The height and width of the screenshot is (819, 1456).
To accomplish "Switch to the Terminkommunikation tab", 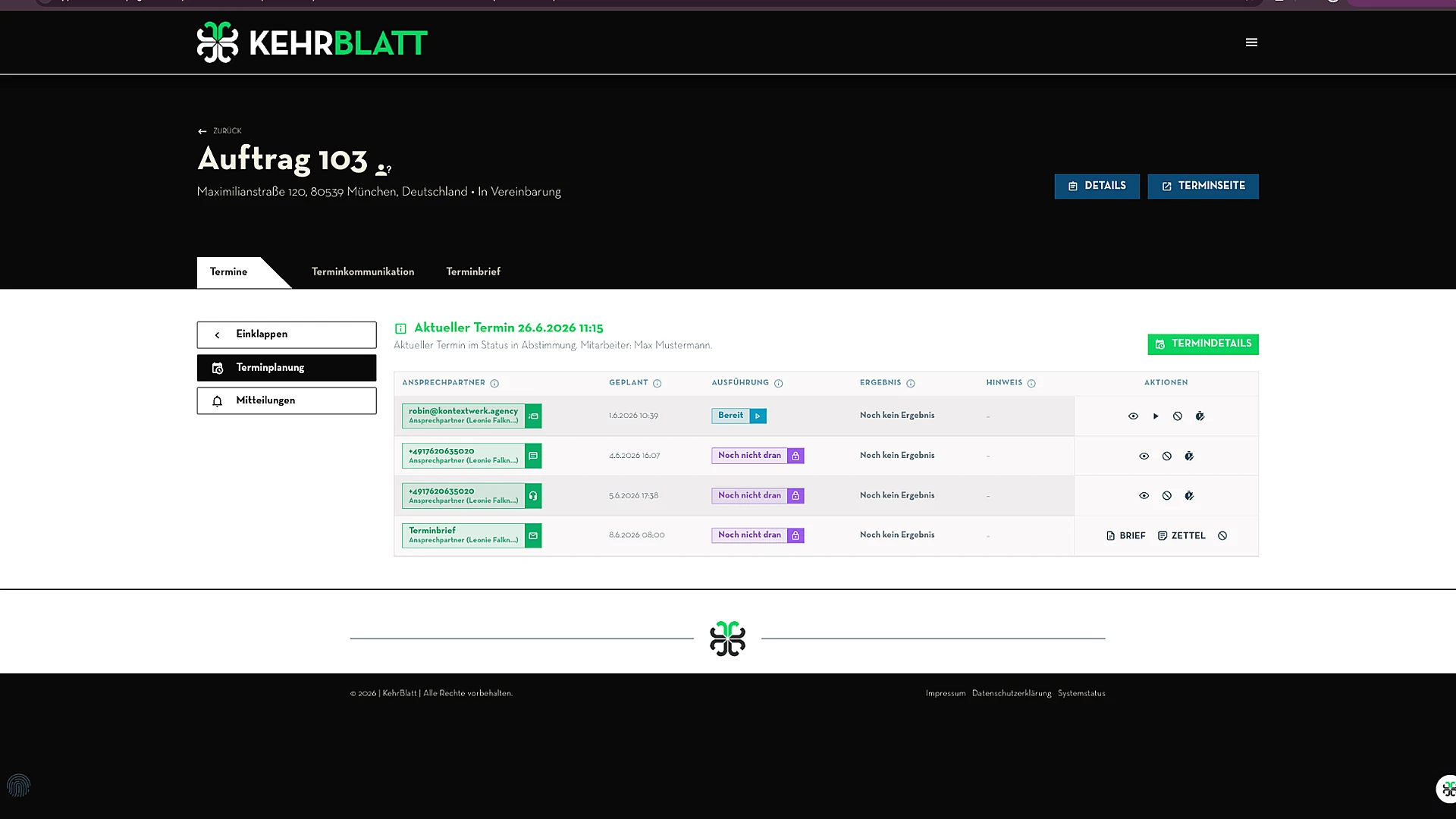I will tap(362, 272).
